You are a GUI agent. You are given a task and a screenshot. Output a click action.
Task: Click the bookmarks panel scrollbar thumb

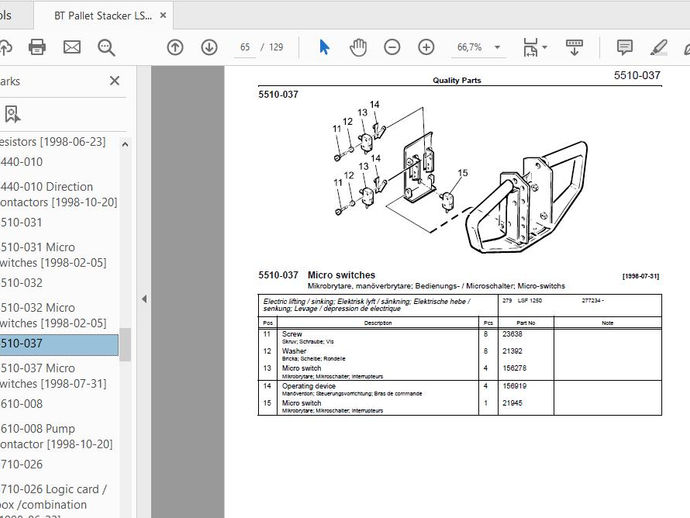click(125, 344)
